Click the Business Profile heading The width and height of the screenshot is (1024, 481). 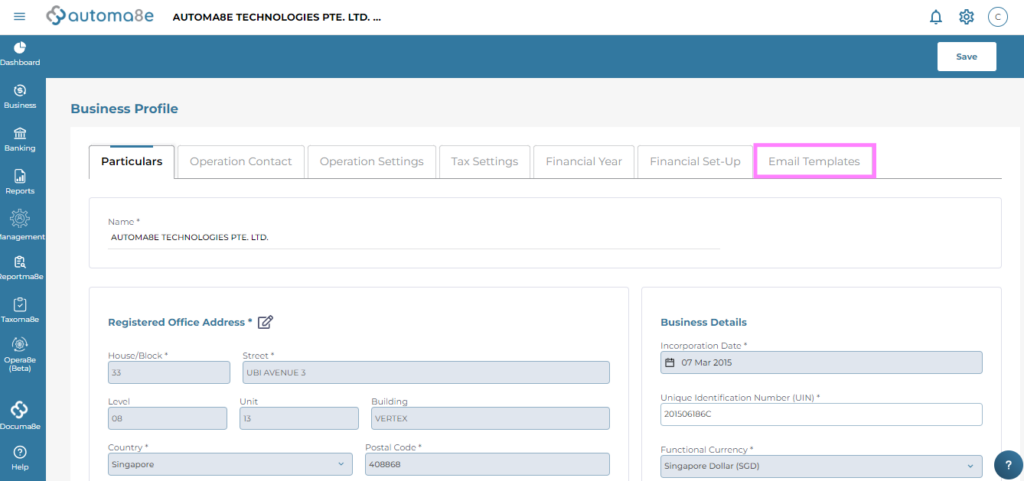pos(124,109)
